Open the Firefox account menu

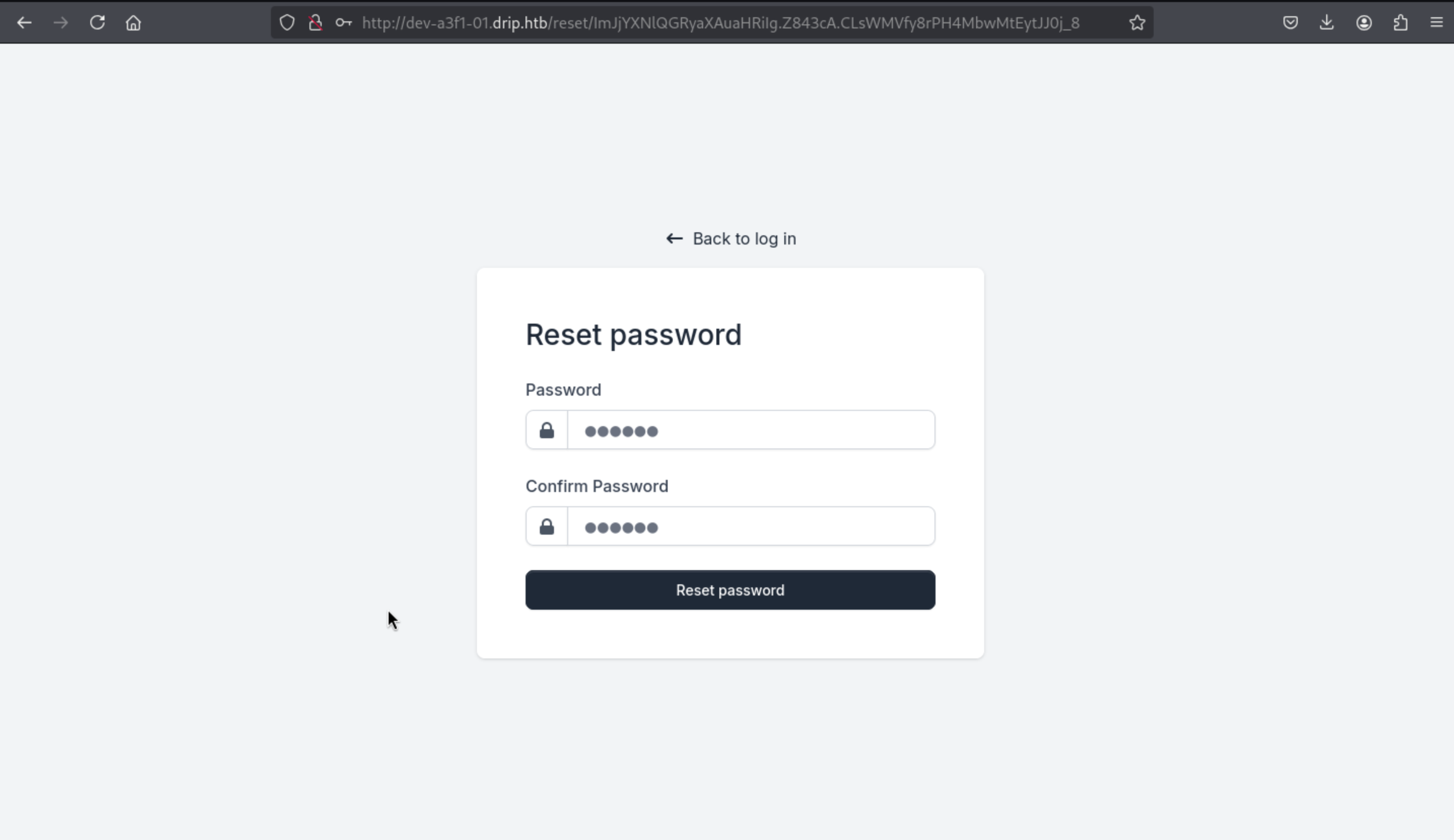[x=1363, y=23]
